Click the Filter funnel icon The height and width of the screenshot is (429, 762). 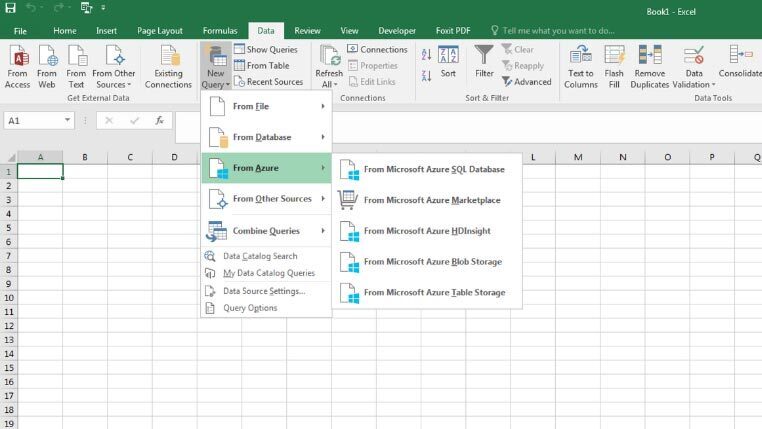pyautogui.click(x=484, y=58)
